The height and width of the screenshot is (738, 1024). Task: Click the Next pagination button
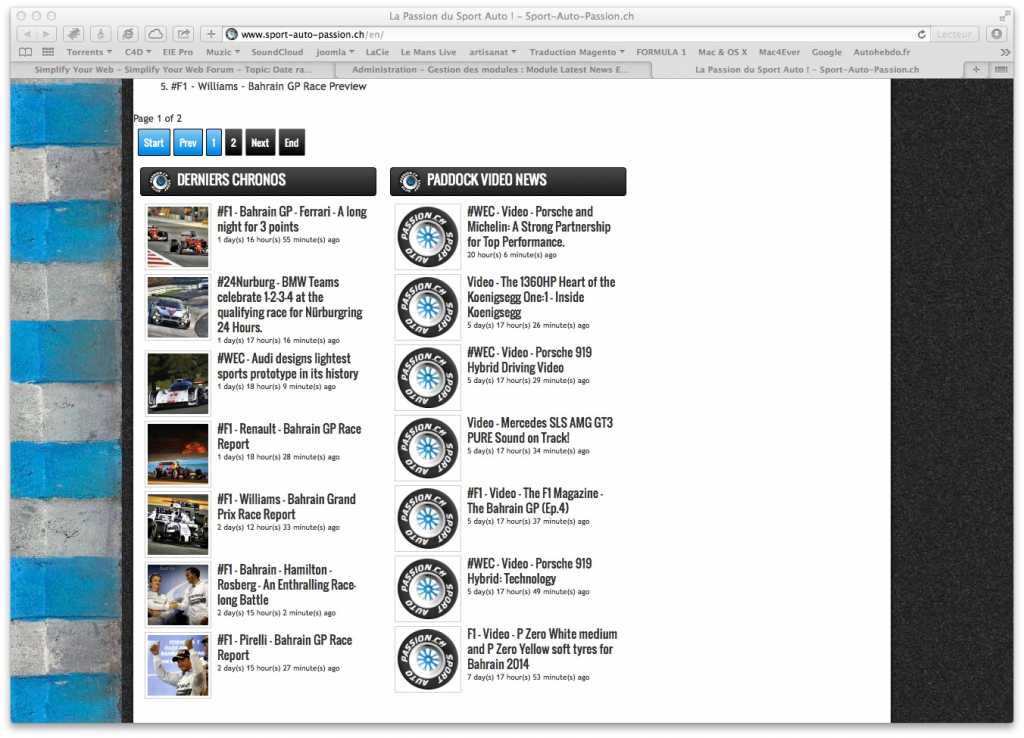tap(260, 143)
